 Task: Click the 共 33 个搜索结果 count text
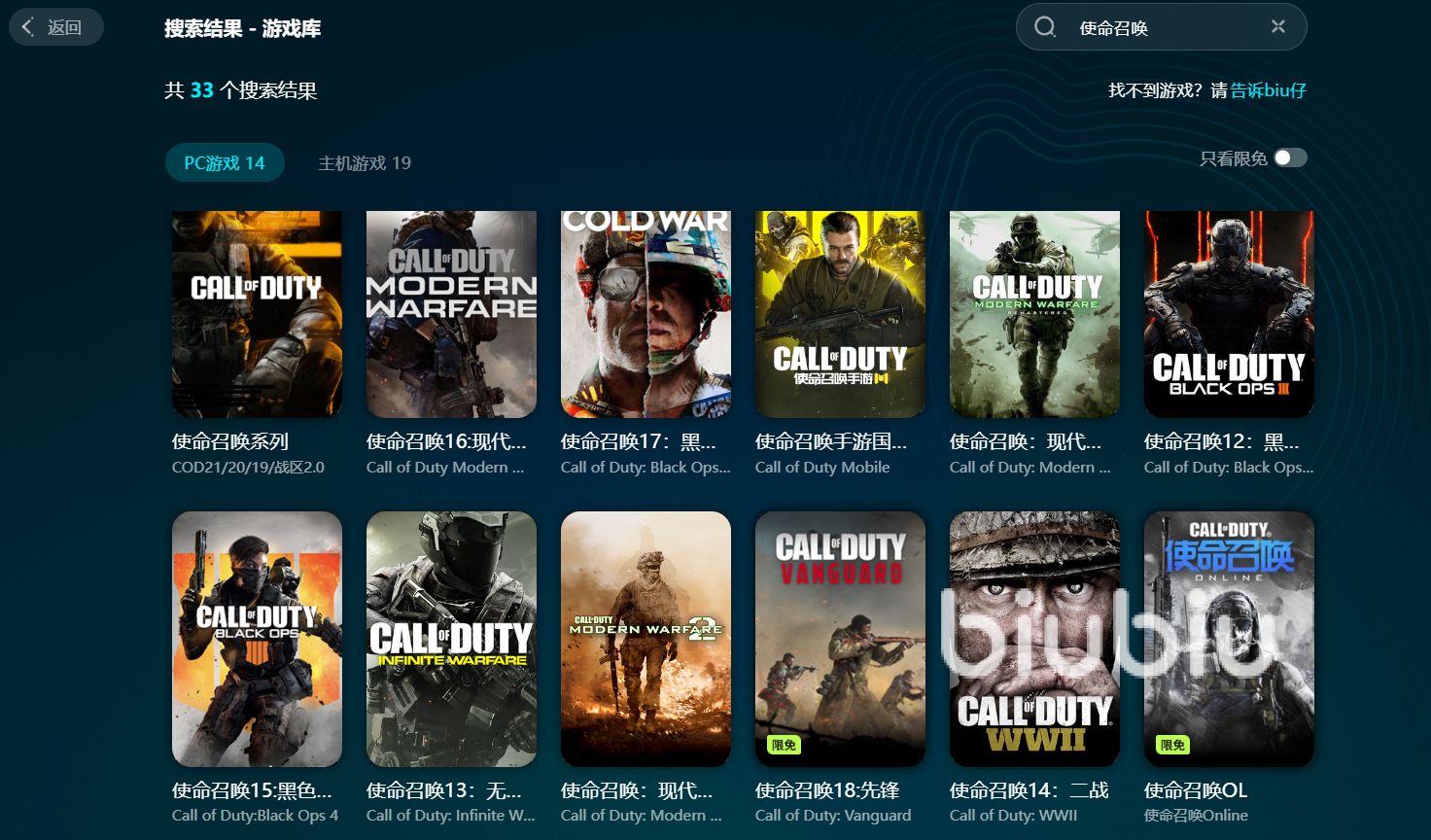click(241, 90)
